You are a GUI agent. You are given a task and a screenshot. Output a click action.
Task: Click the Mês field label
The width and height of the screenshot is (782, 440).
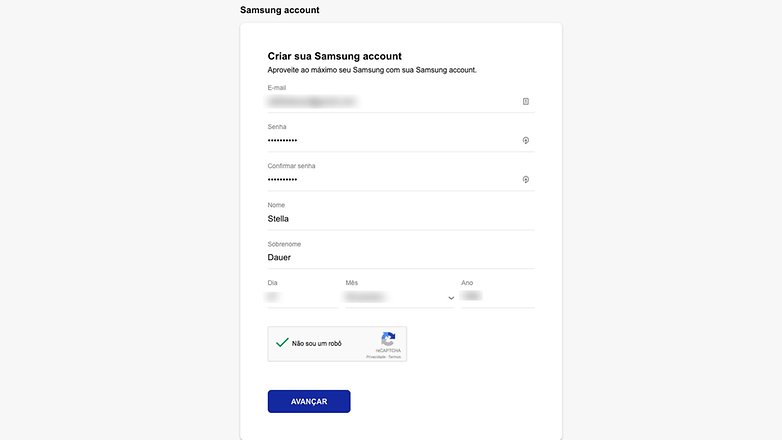(352, 282)
